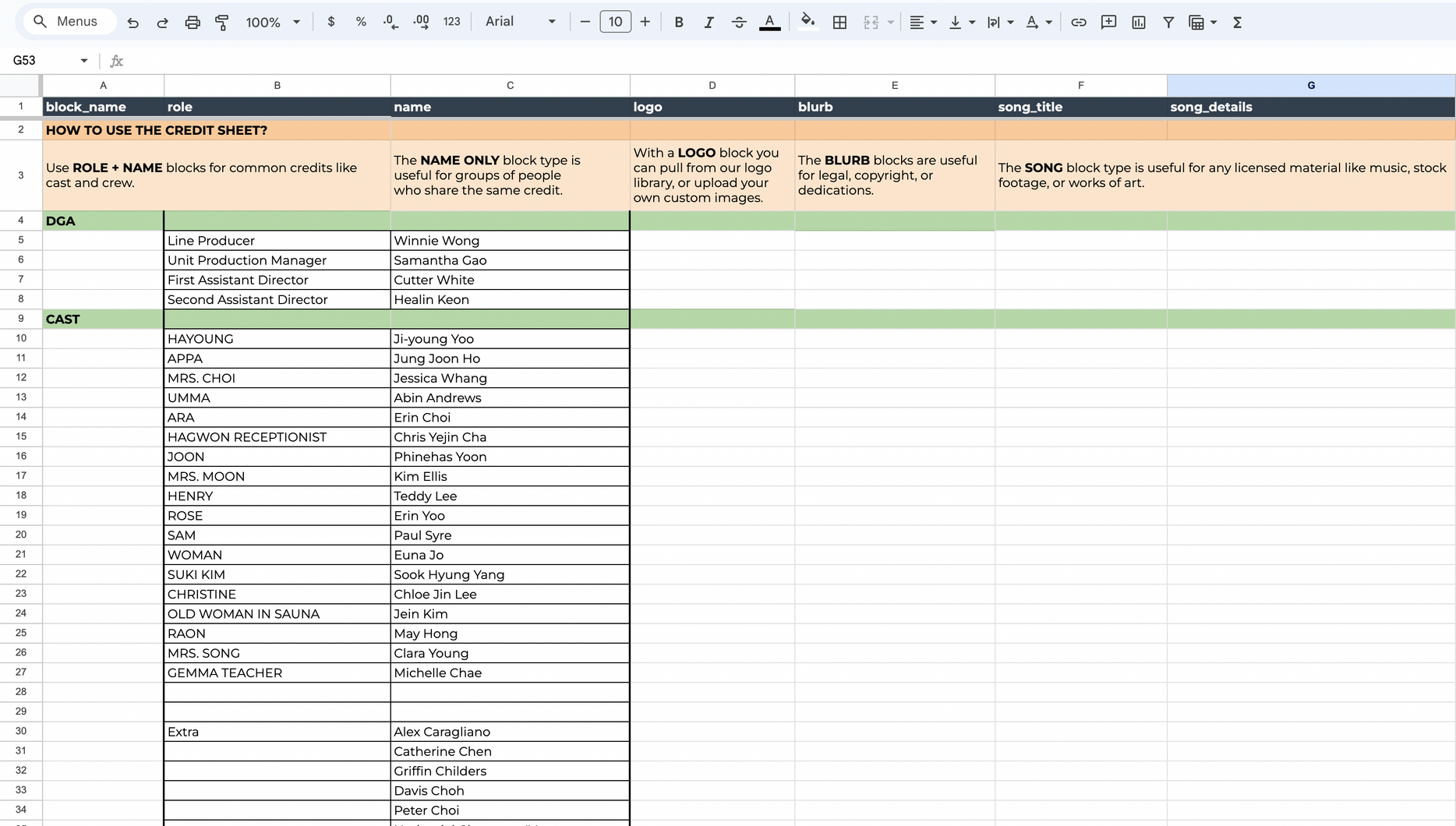Add a comment using the toolbar icon
The height and width of the screenshot is (826, 1456).
pos(1108,23)
